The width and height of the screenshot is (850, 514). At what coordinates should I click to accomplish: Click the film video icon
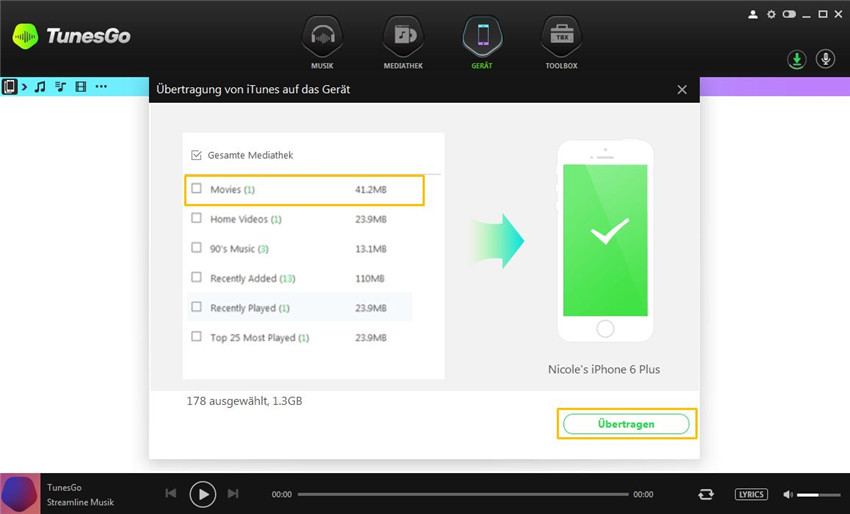click(x=81, y=87)
